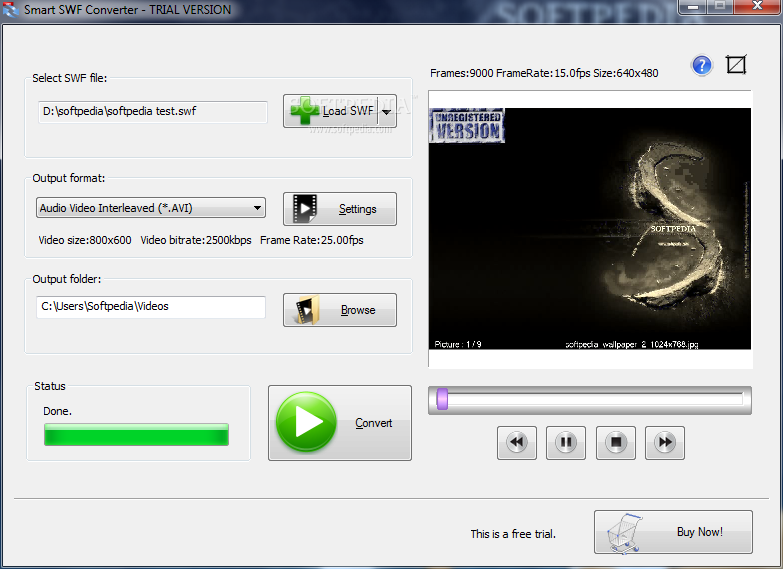This screenshot has width=783, height=569.
Task: Click the purple preview seek slider handle
Action: (442, 399)
